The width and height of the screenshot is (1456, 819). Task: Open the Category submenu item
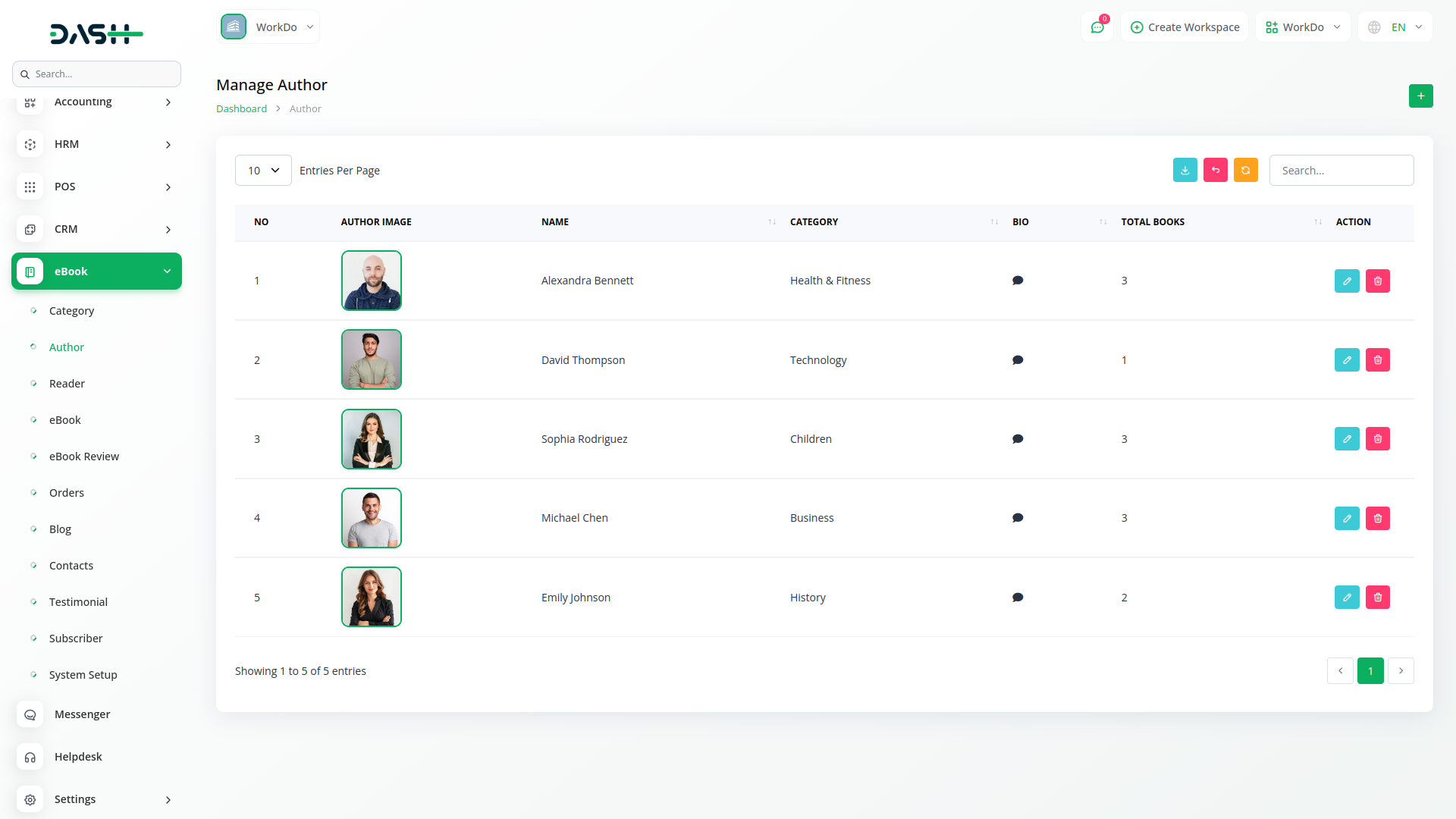point(71,311)
